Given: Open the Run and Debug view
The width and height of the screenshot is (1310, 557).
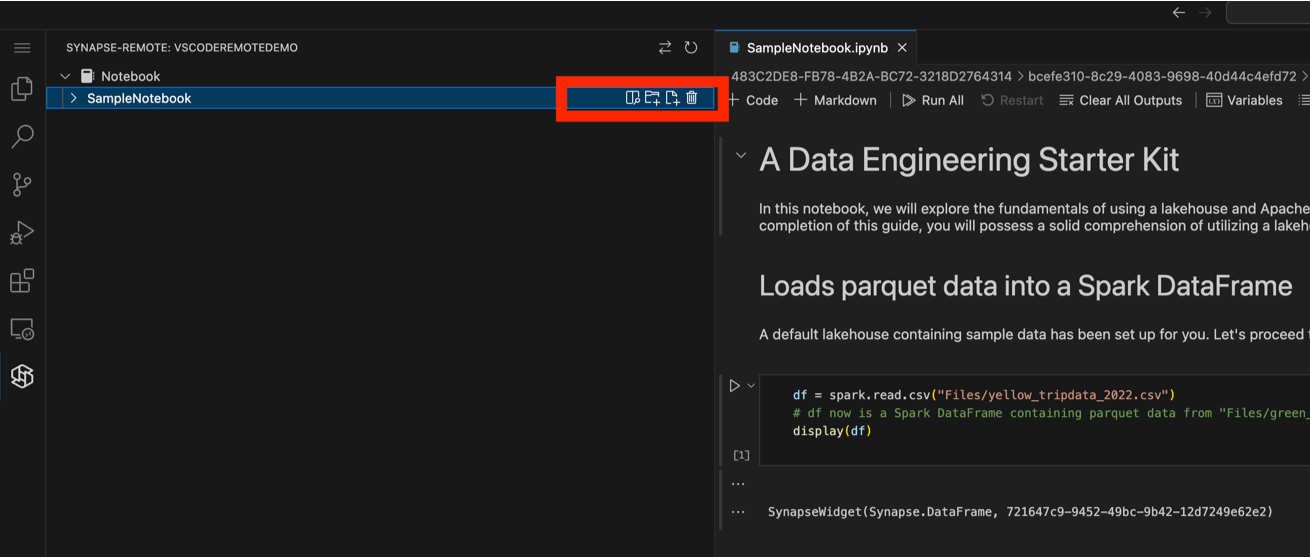Looking at the screenshot, I should tap(22, 232).
